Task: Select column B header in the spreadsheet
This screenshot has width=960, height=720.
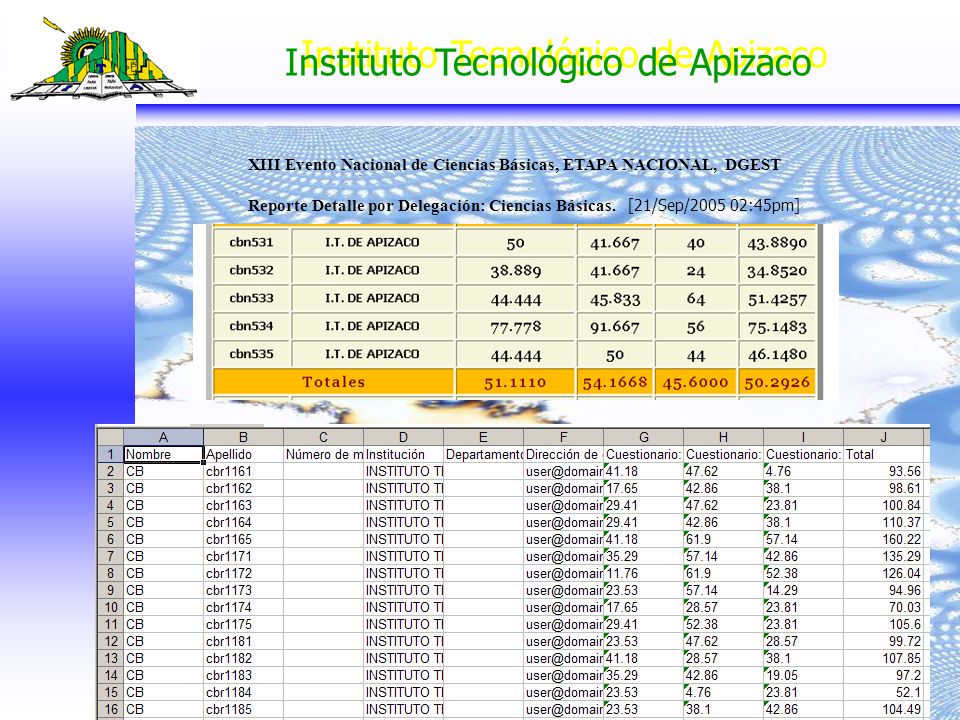Action: (243, 437)
